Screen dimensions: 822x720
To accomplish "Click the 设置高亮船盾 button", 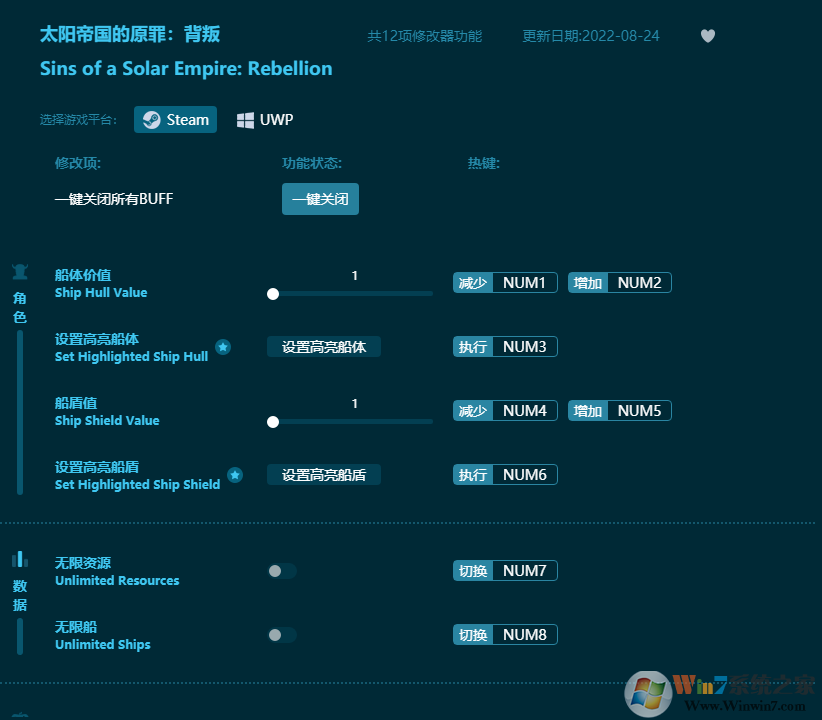I will 323,475.
